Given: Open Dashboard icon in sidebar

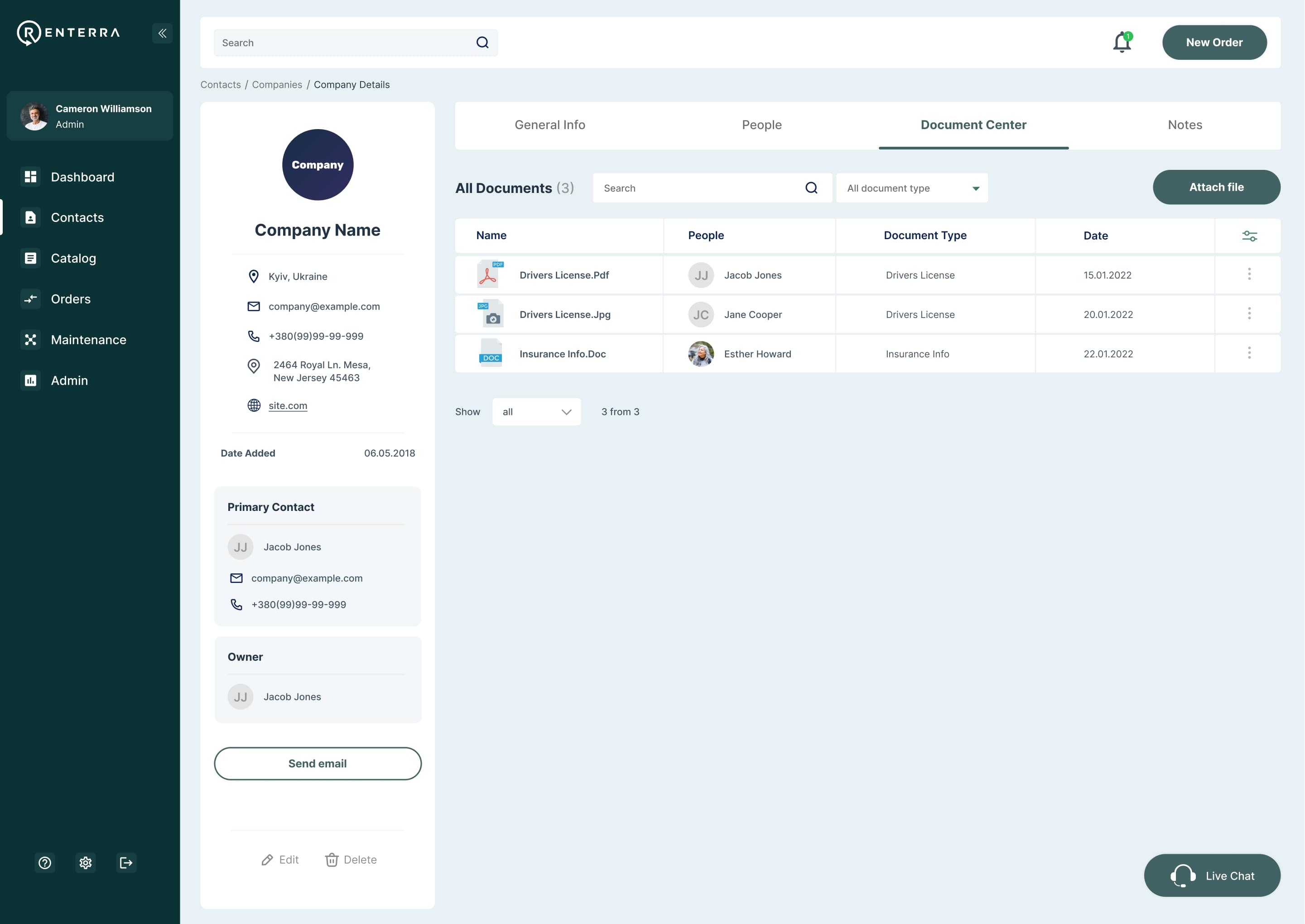Looking at the screenshot, I should pos(31,177).
